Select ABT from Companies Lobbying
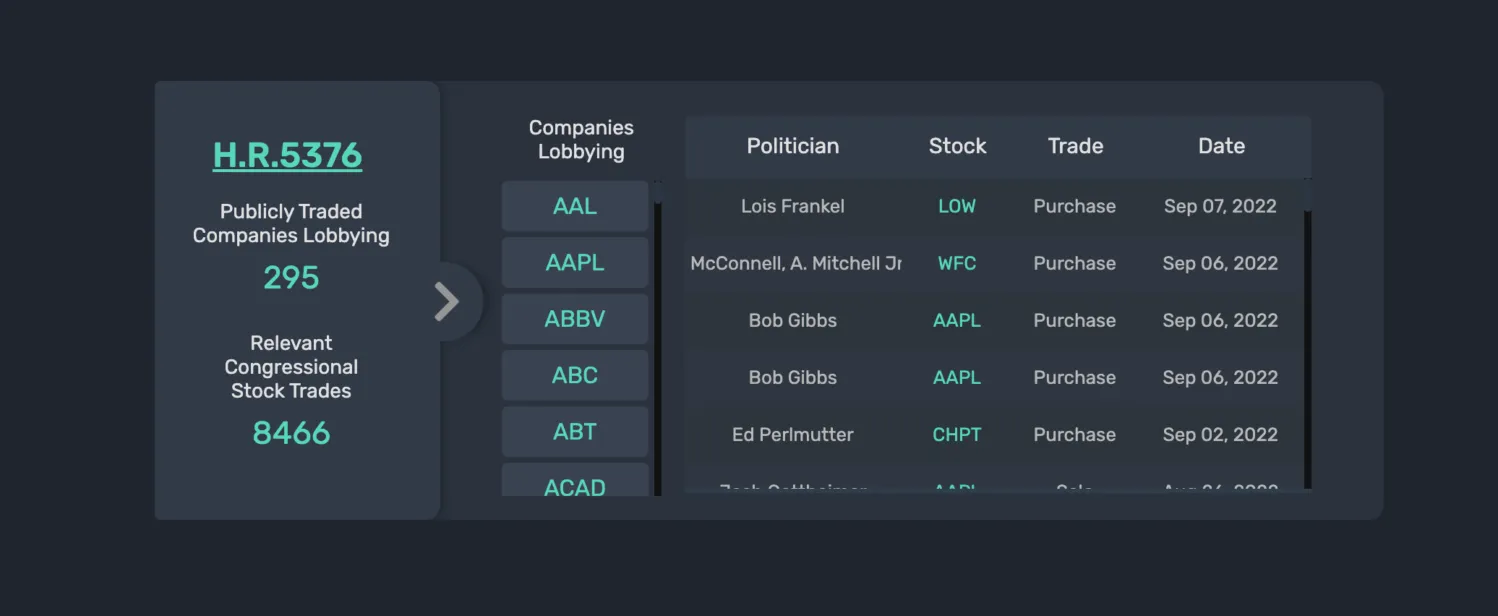The height and width of the screenshot is (616, 1498). [x=575, y=432]
